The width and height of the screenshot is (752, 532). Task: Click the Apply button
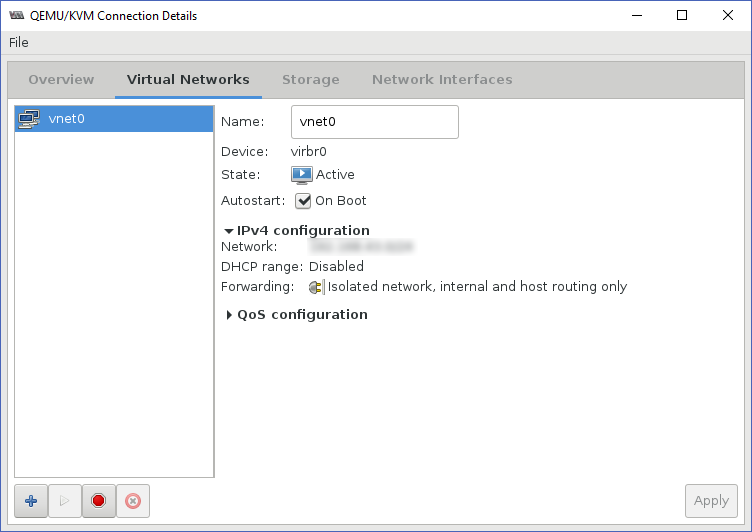pos(711,501)
